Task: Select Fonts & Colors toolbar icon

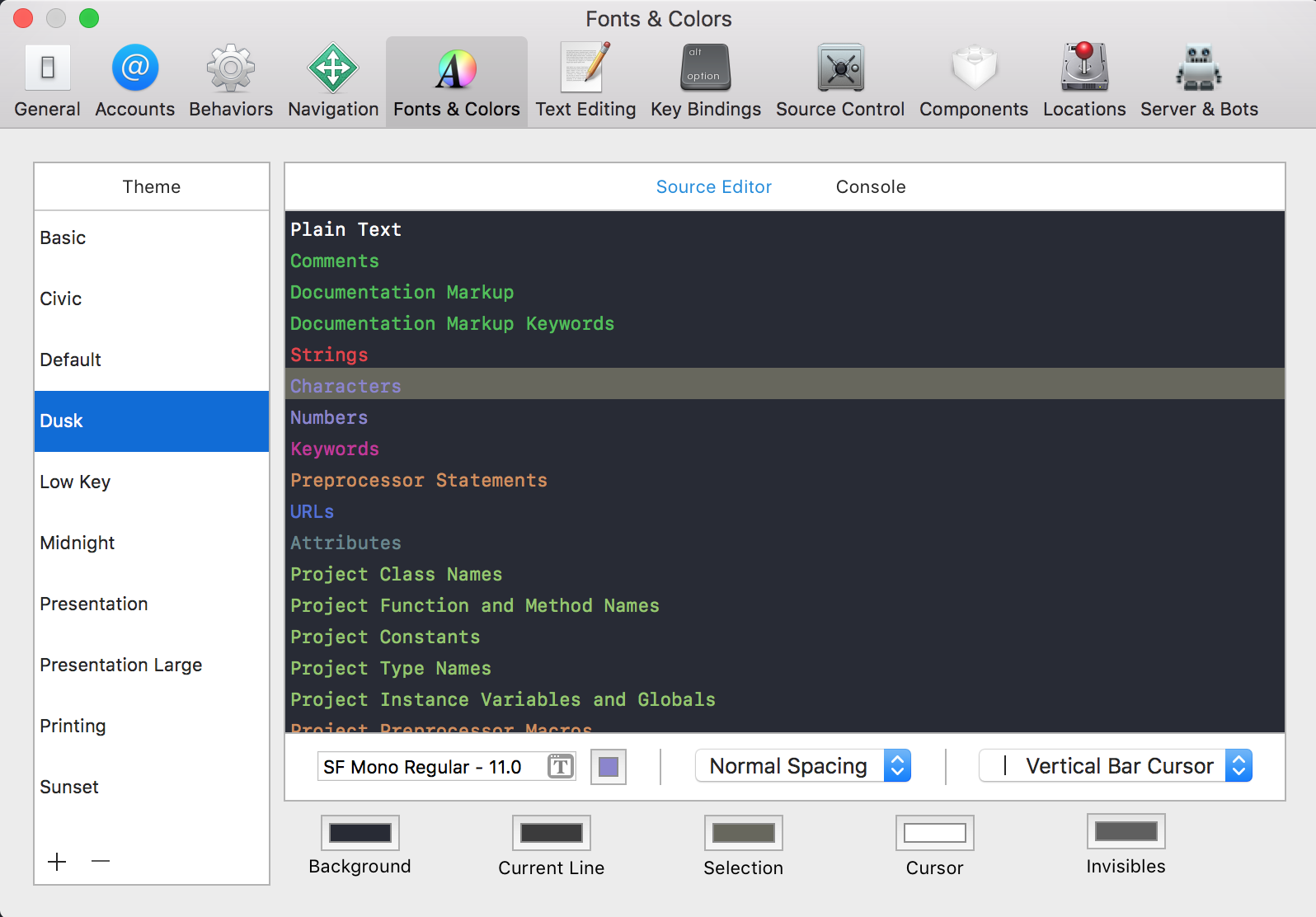Action: point(457,82)
